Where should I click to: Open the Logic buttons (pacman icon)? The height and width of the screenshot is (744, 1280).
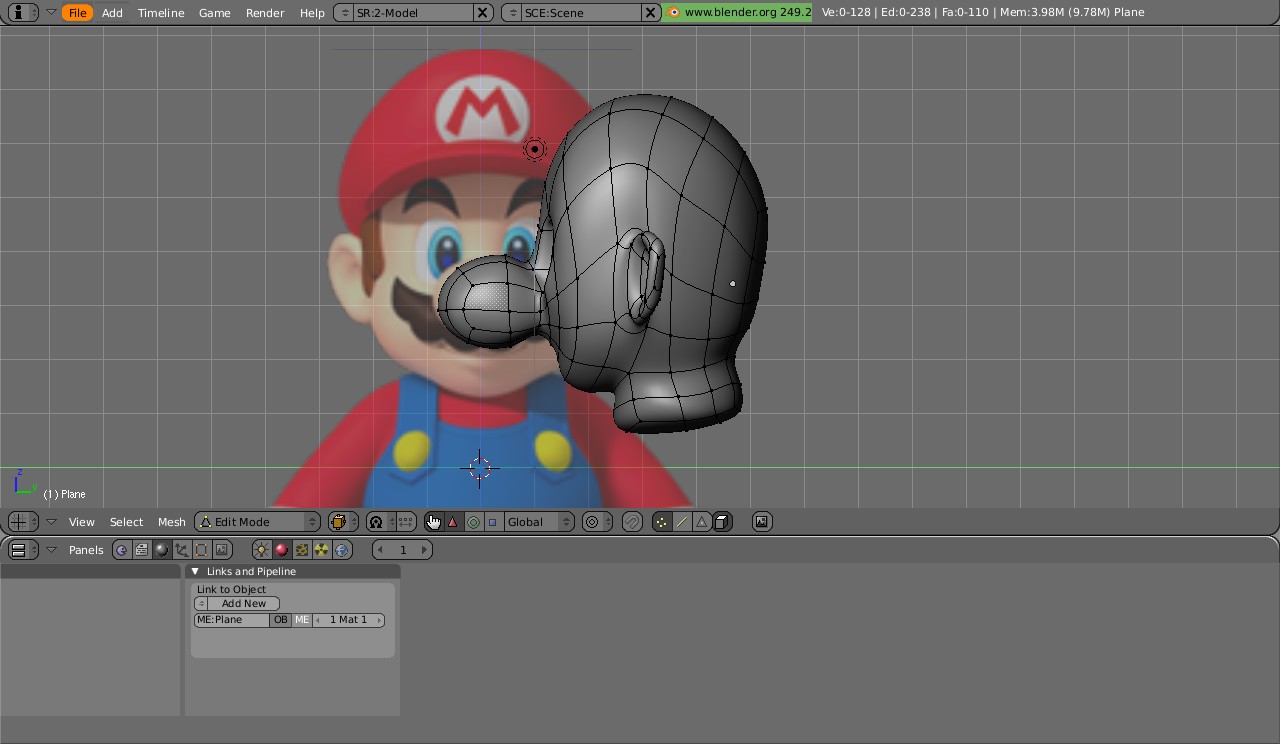pos(122,549)
